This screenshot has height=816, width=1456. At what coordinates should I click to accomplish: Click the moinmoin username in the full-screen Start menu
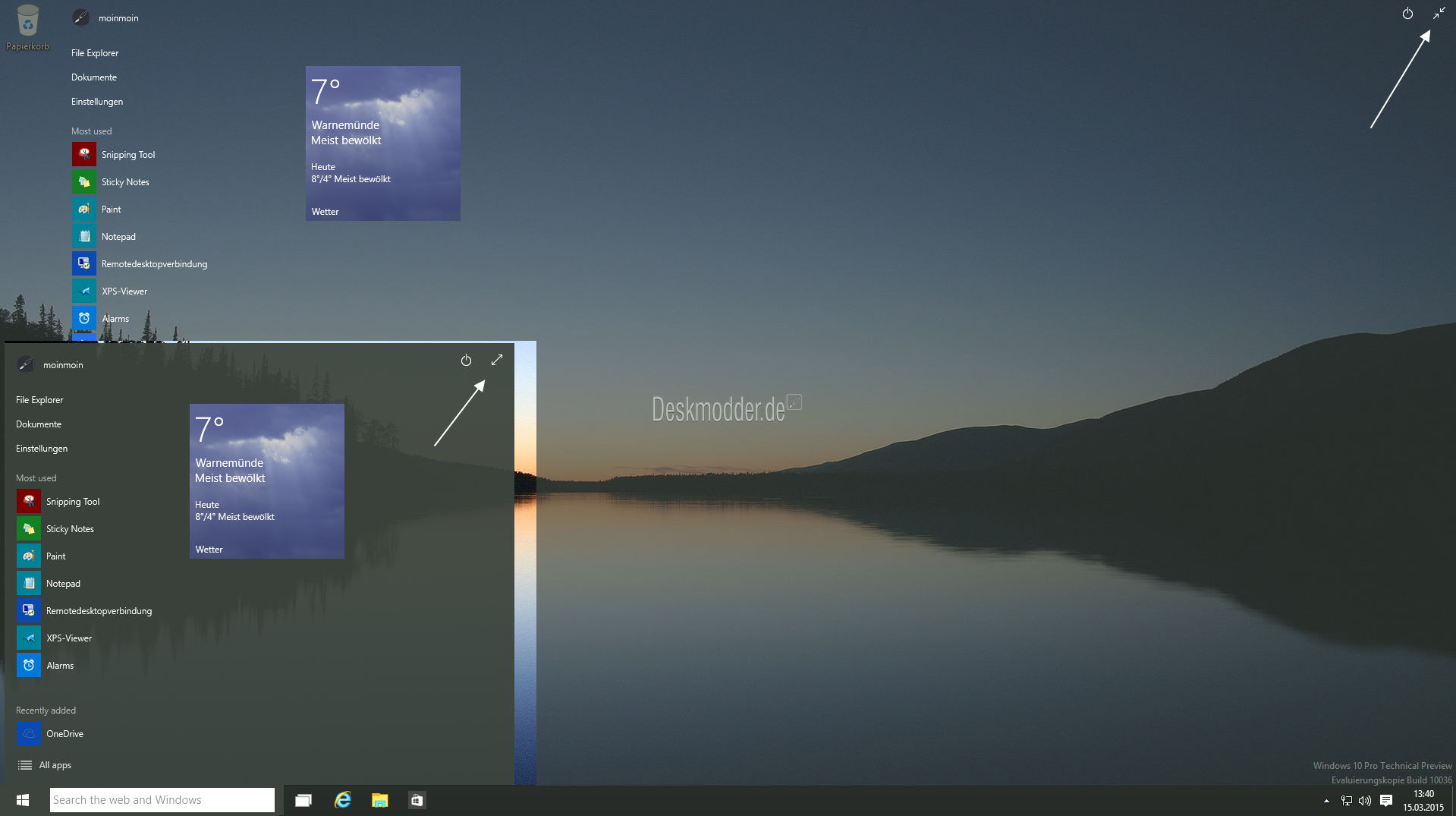[118, 18]
